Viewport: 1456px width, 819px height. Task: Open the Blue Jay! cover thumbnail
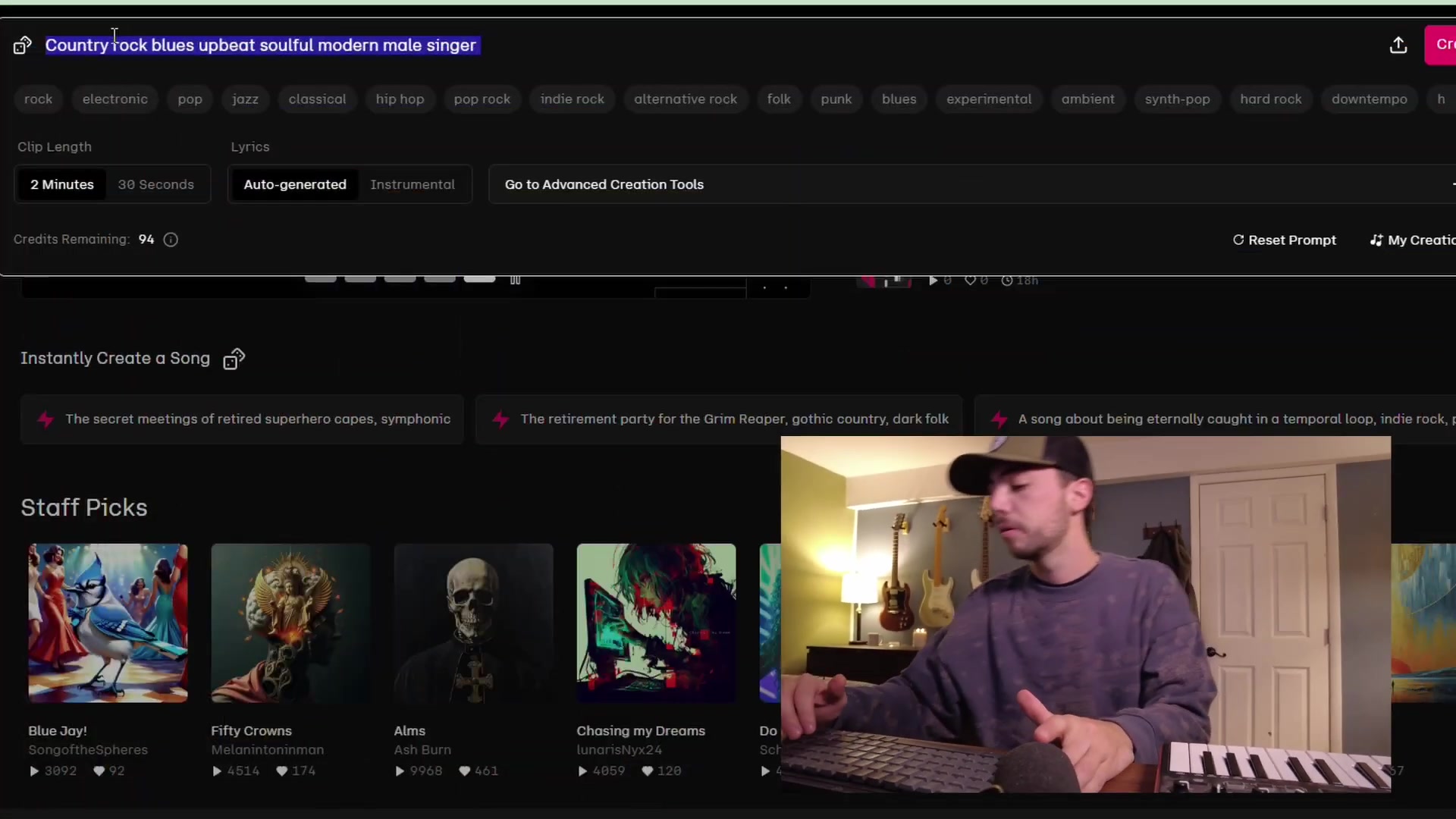108,623
